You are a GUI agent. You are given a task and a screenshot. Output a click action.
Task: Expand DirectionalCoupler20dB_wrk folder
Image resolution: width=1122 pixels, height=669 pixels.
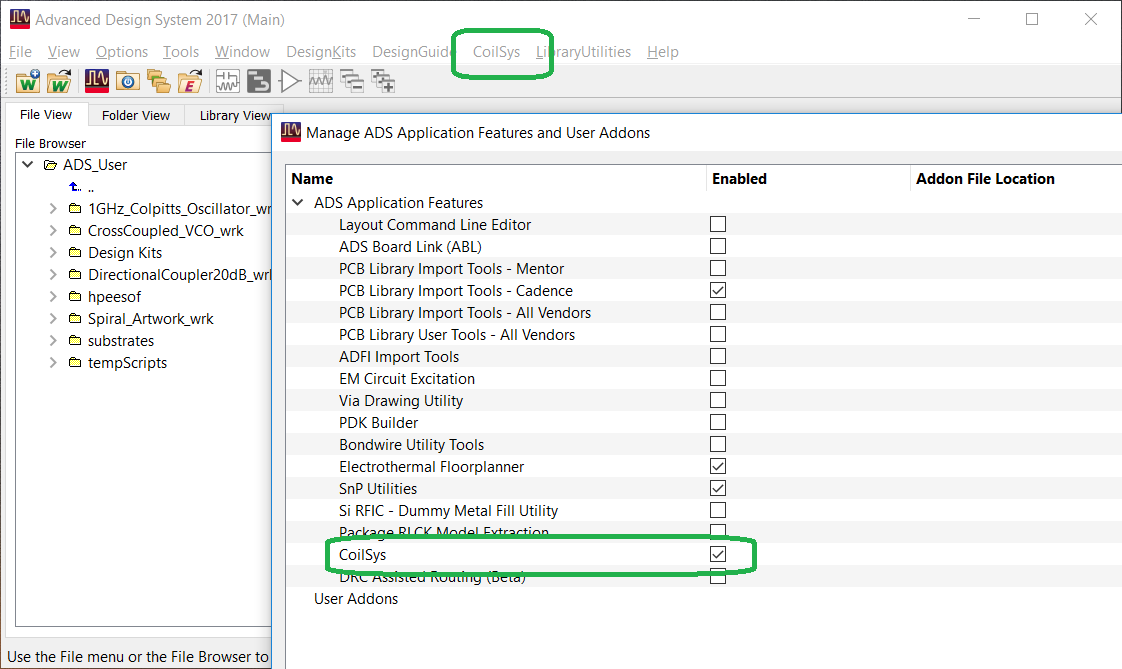tap(53, 274)
